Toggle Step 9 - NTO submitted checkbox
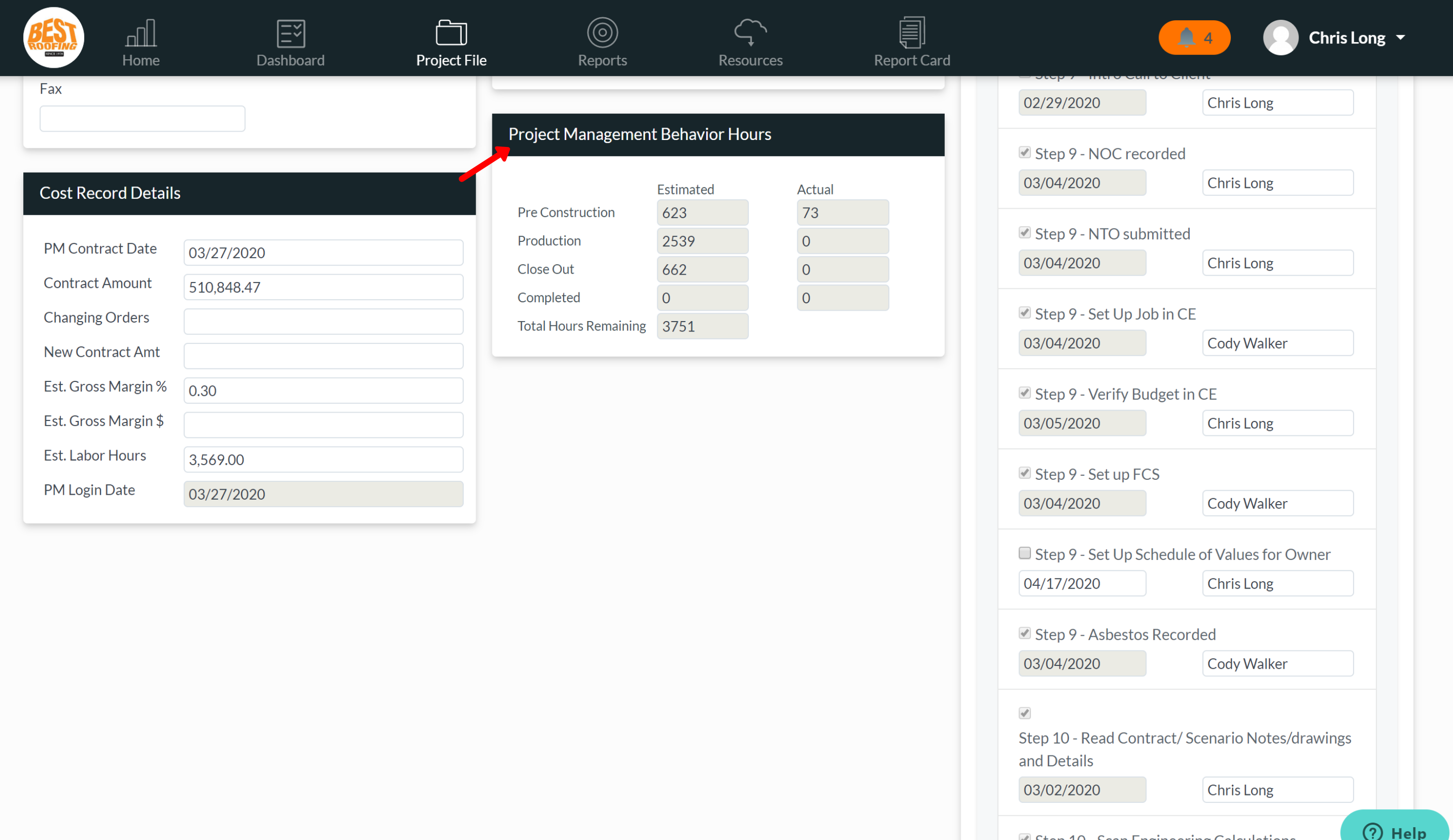This screenshot has height=840, width=1453. coord(1024,233)
